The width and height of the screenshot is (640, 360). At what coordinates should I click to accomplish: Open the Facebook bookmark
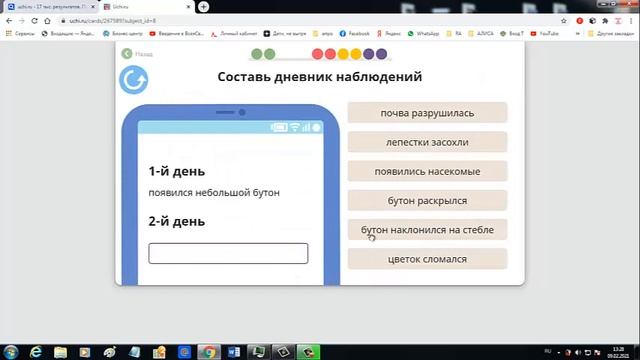[x=355, y=33]
